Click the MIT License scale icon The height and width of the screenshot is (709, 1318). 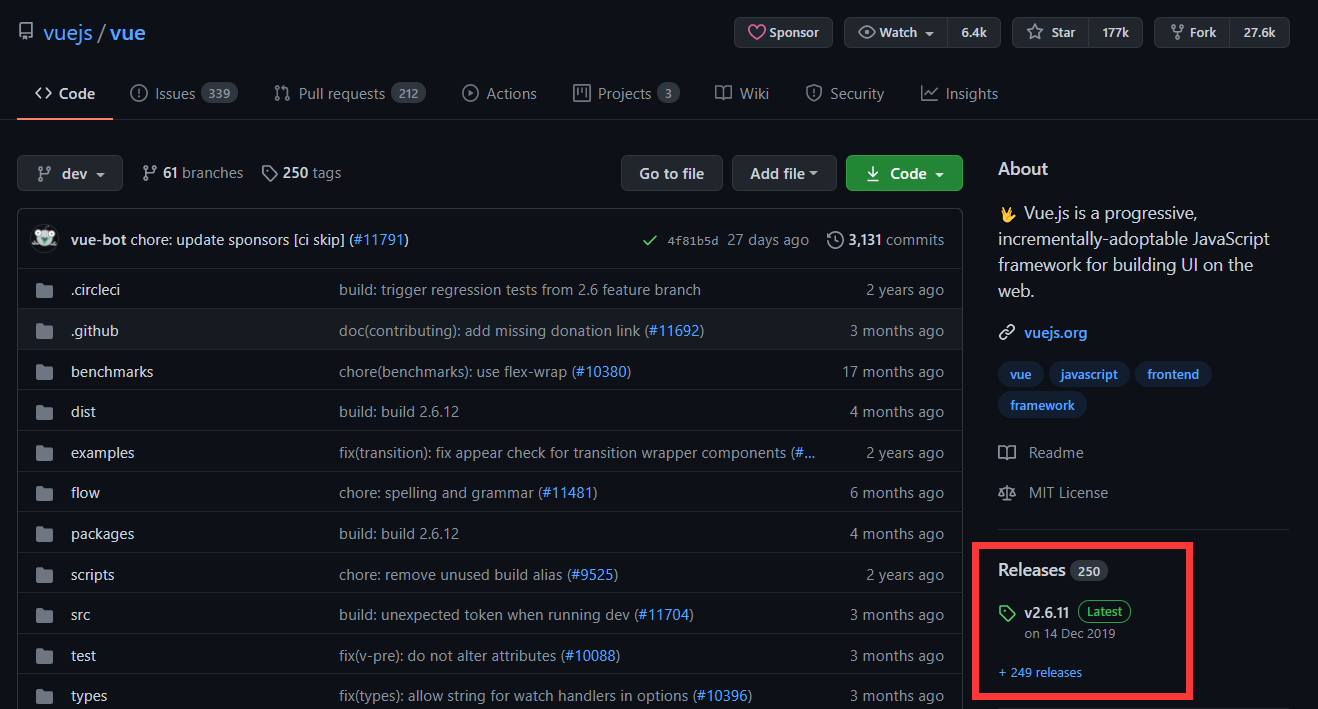coord(1007,493)
